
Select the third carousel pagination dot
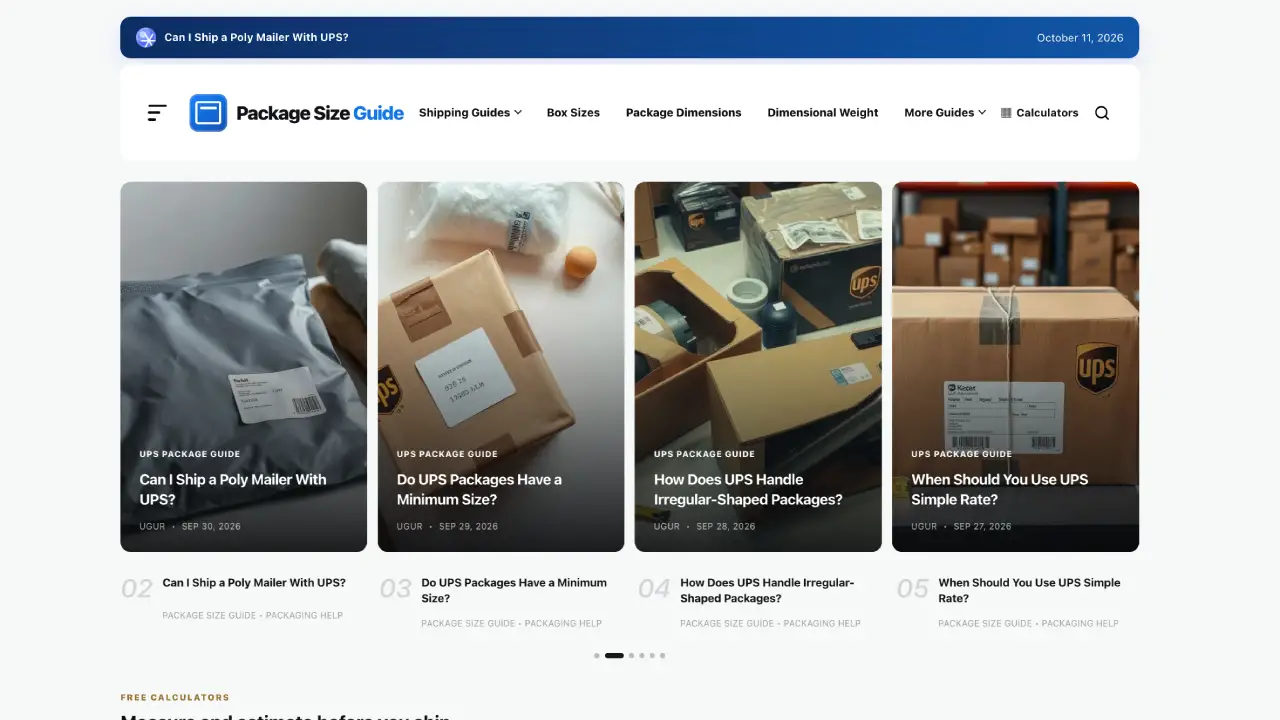pos(631,656)
